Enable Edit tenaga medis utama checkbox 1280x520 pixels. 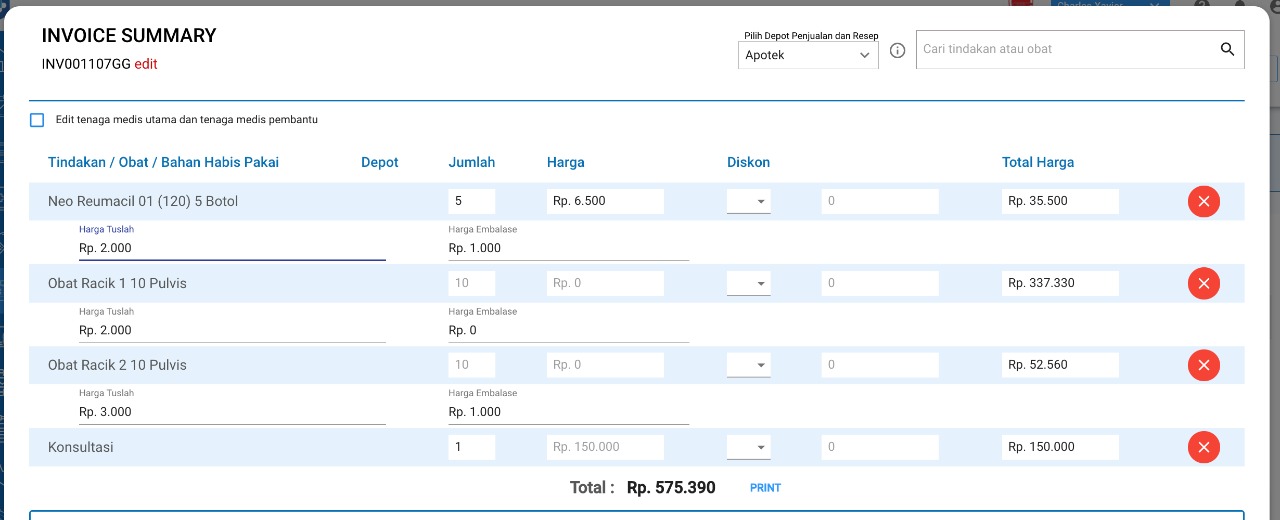point(37,120)
